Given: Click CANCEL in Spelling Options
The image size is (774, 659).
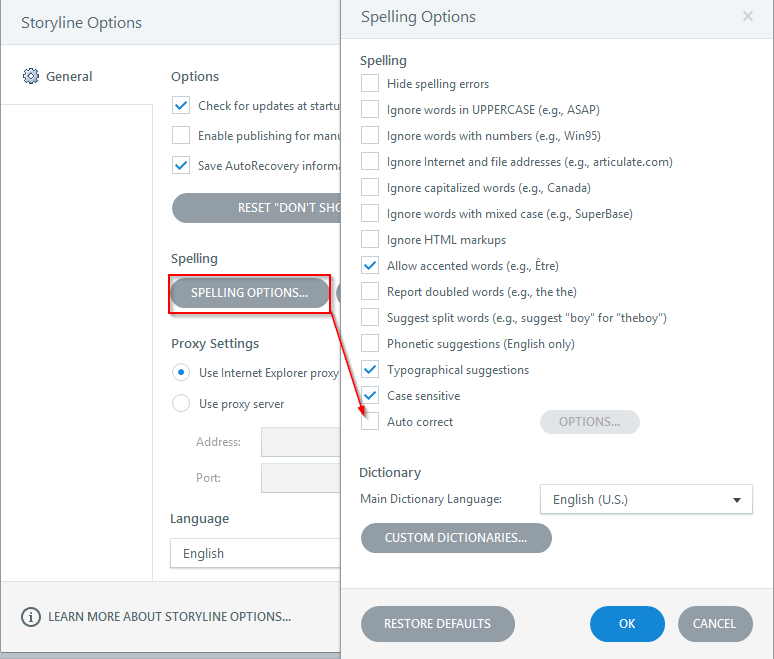Looking at the screenshot, I should pyautogui.click(x=715, y=624).
